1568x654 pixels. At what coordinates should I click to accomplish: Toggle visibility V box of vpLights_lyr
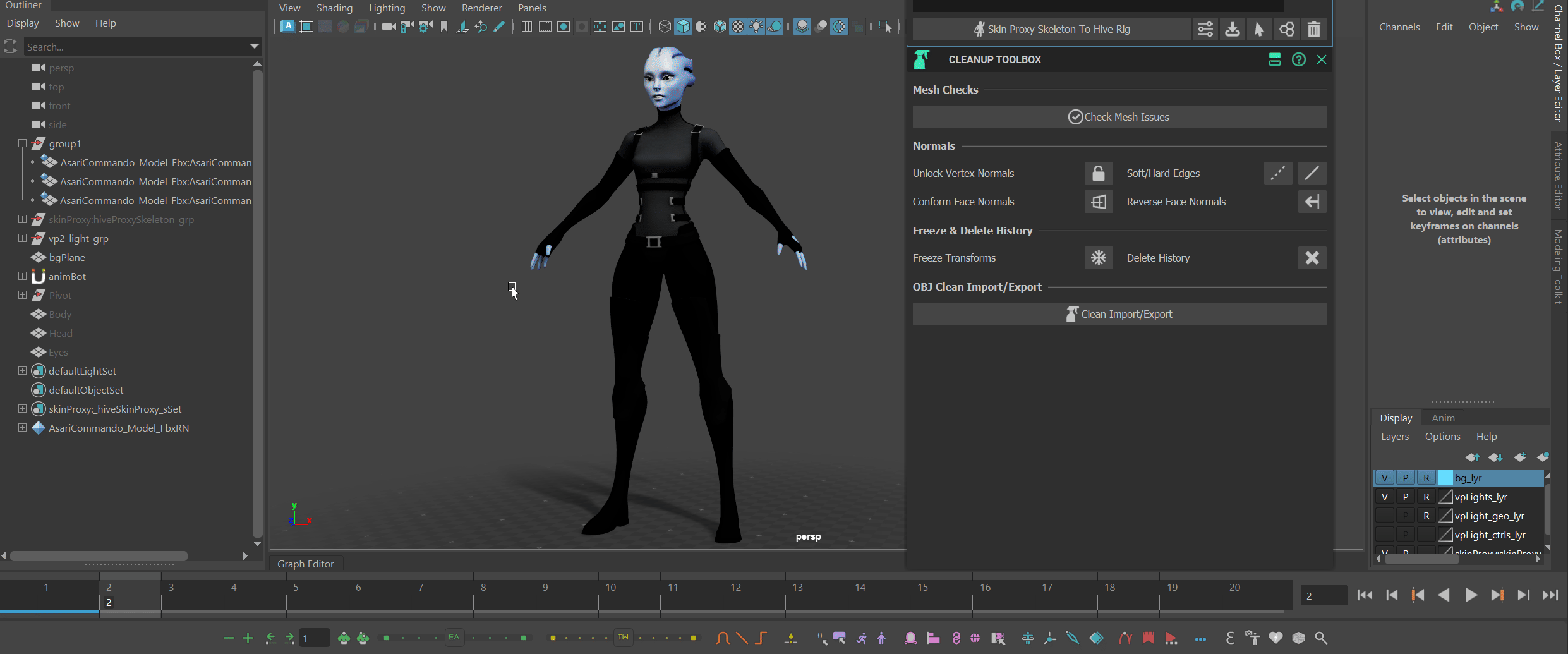coord(1384,497)
